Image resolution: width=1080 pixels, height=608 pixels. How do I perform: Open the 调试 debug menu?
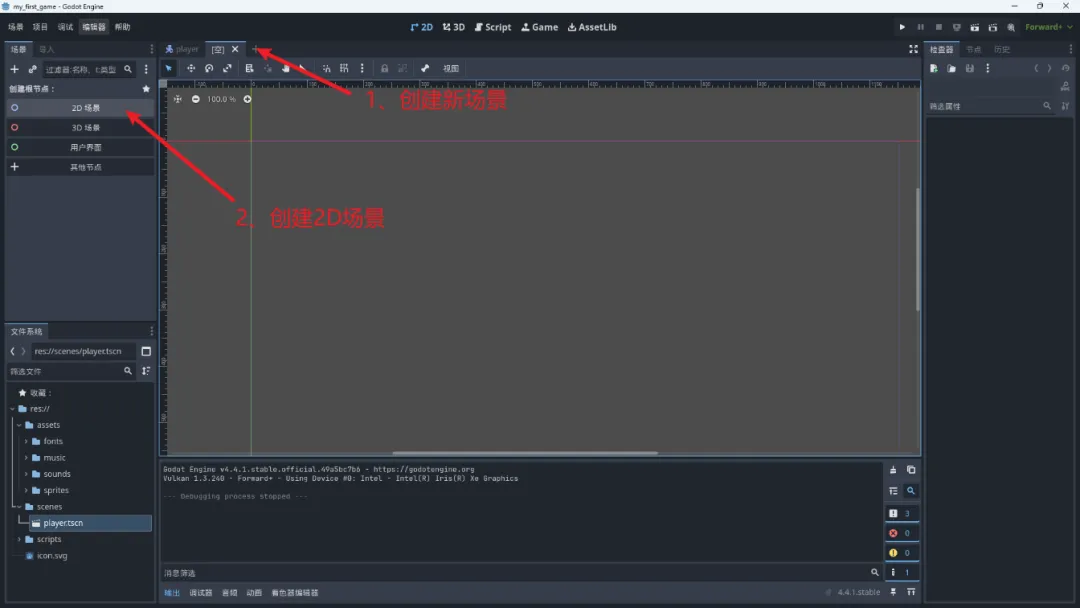pyautogui.click(x=65, y=27)
